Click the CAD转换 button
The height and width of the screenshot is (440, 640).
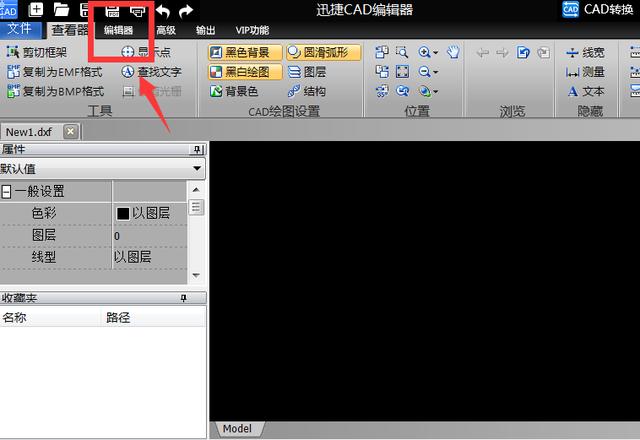pos(598,9)
